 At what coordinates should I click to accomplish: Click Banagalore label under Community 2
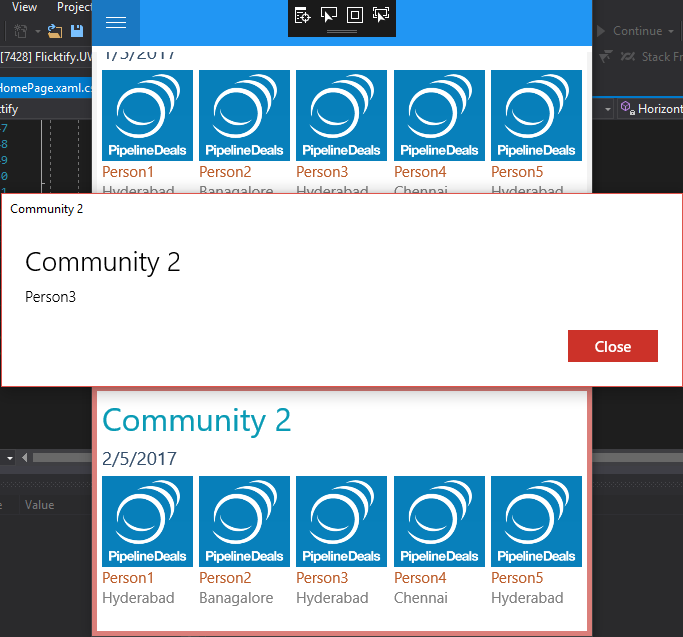pyautogui.click(x=236, y=598)
